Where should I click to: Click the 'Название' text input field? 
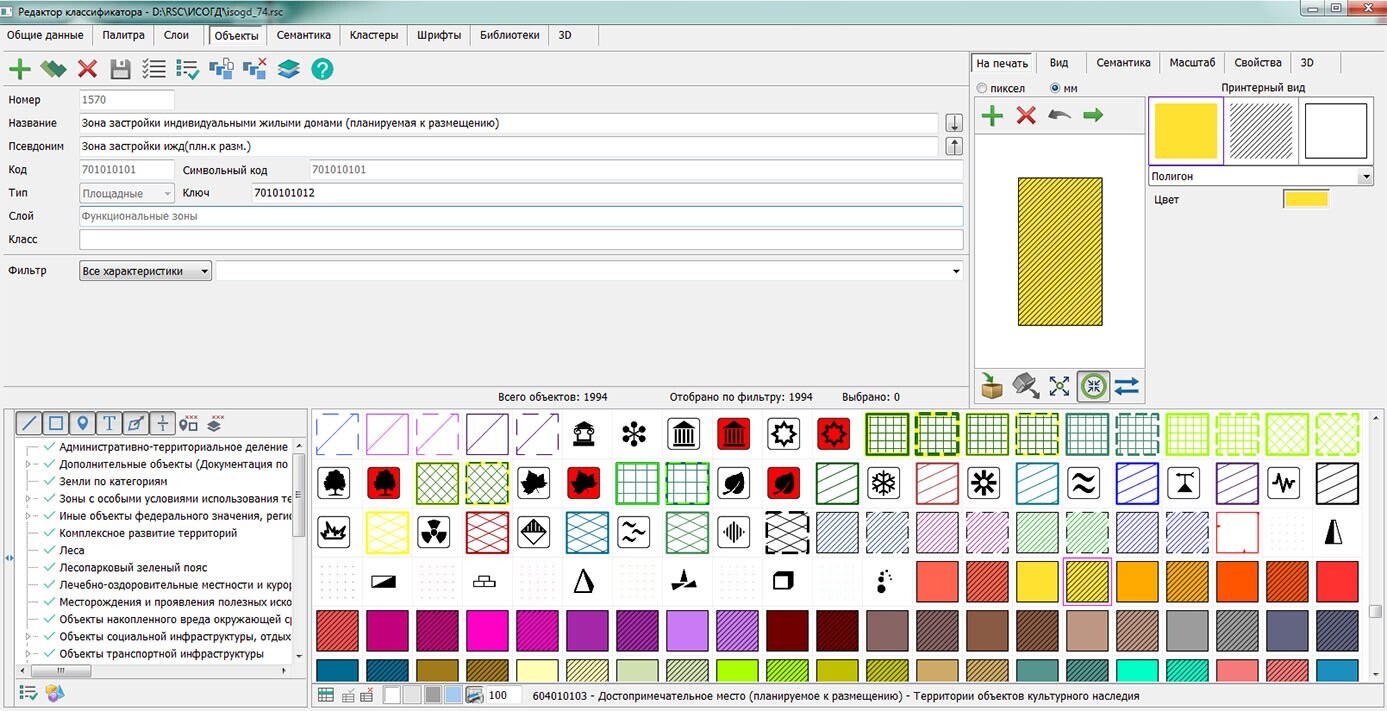coord(508,123)
